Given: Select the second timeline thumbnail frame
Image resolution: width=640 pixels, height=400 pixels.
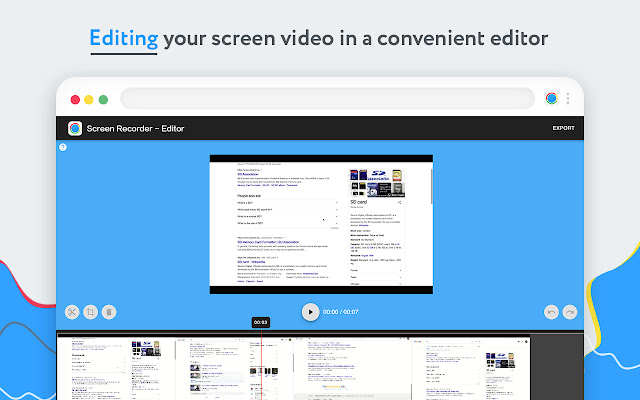Looking at the screenshot, I should 234,368.
